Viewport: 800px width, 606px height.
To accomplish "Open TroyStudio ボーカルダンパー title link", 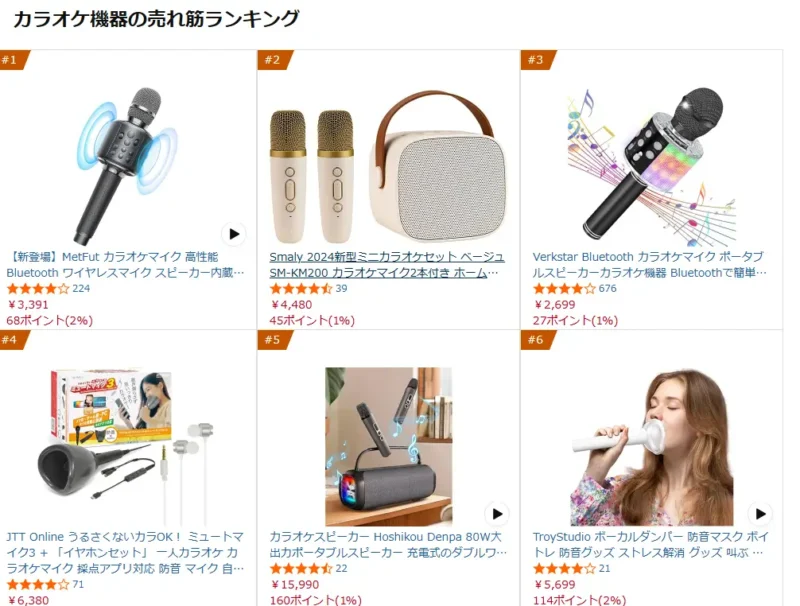I will [x=651, y=544].
